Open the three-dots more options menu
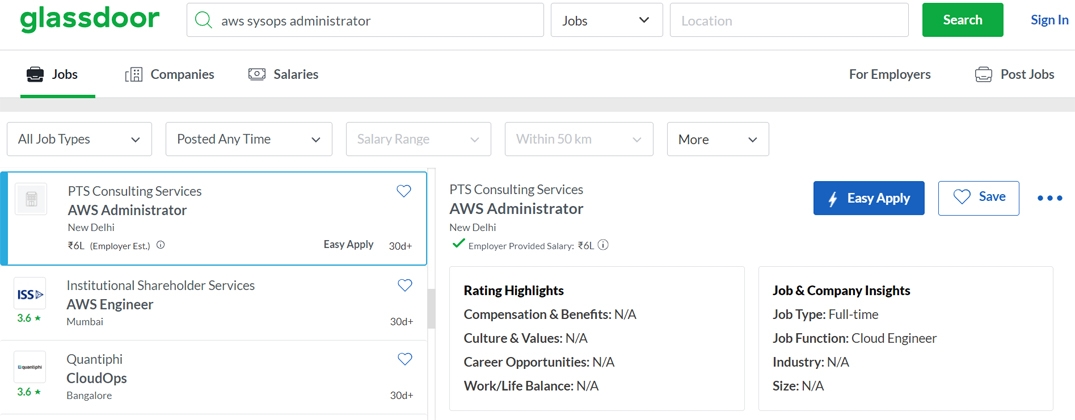Screen dimensions: 1075x420 [1050, 198]
